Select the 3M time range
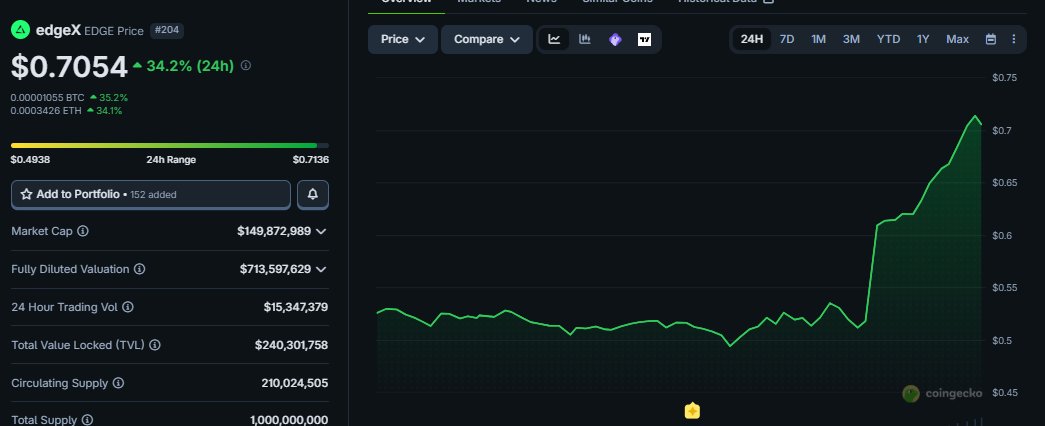 click(851, 39)
